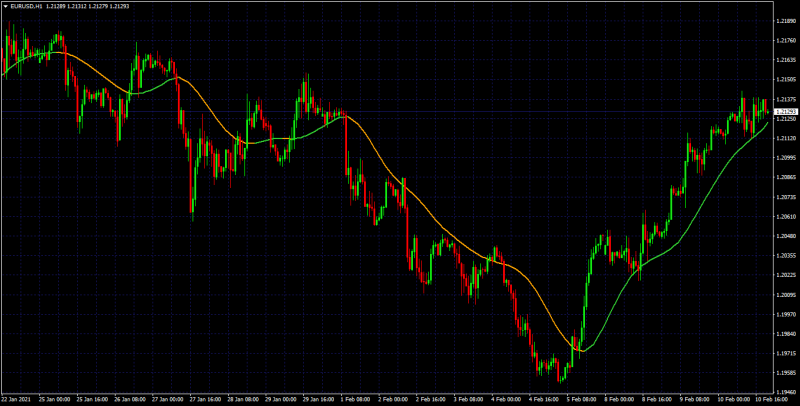
Task: Click the 9 Feb 08:00 time label
Action: coord(695,399)
